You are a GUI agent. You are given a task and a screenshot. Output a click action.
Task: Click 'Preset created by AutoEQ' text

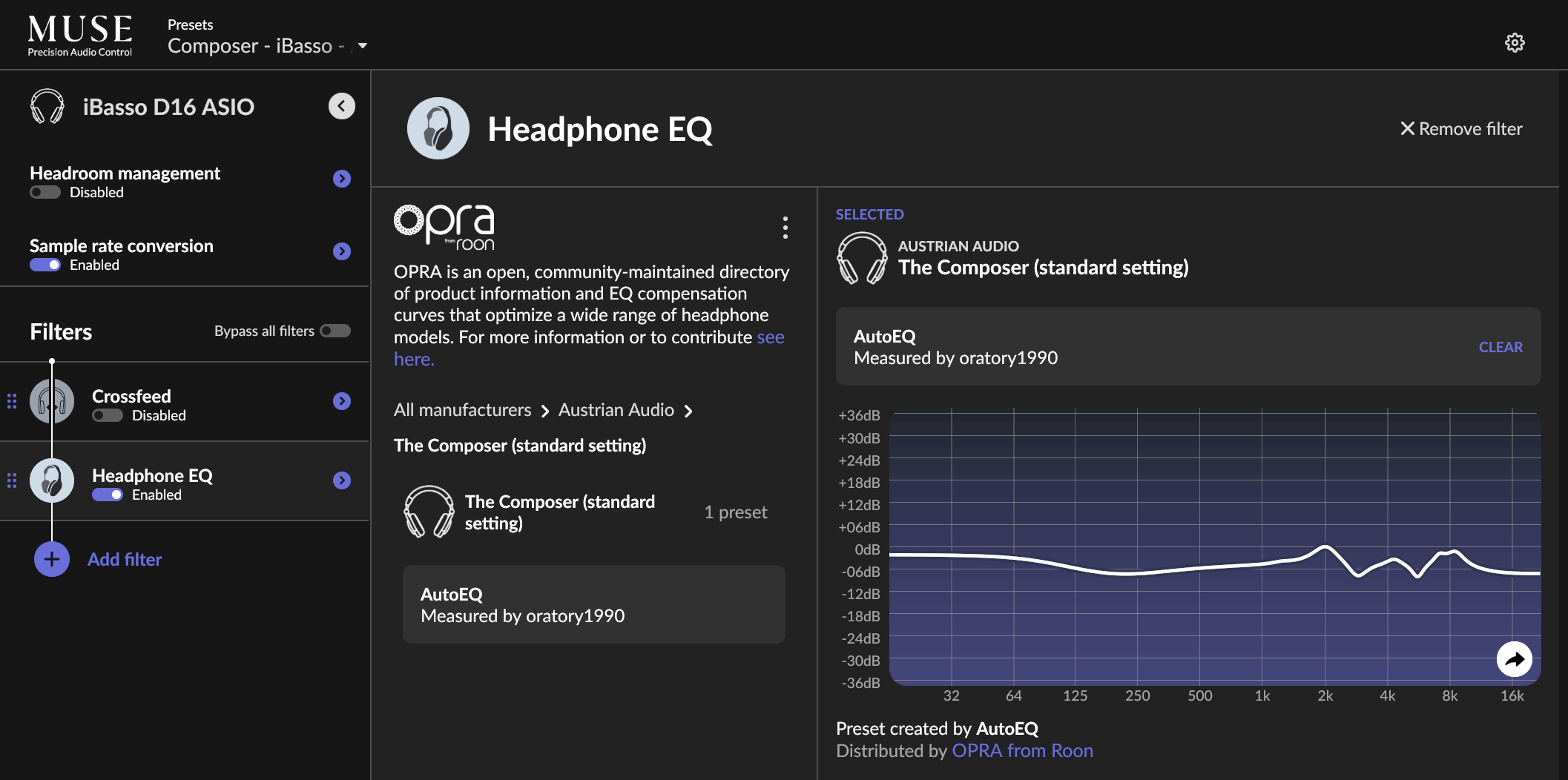coord(937,728)
